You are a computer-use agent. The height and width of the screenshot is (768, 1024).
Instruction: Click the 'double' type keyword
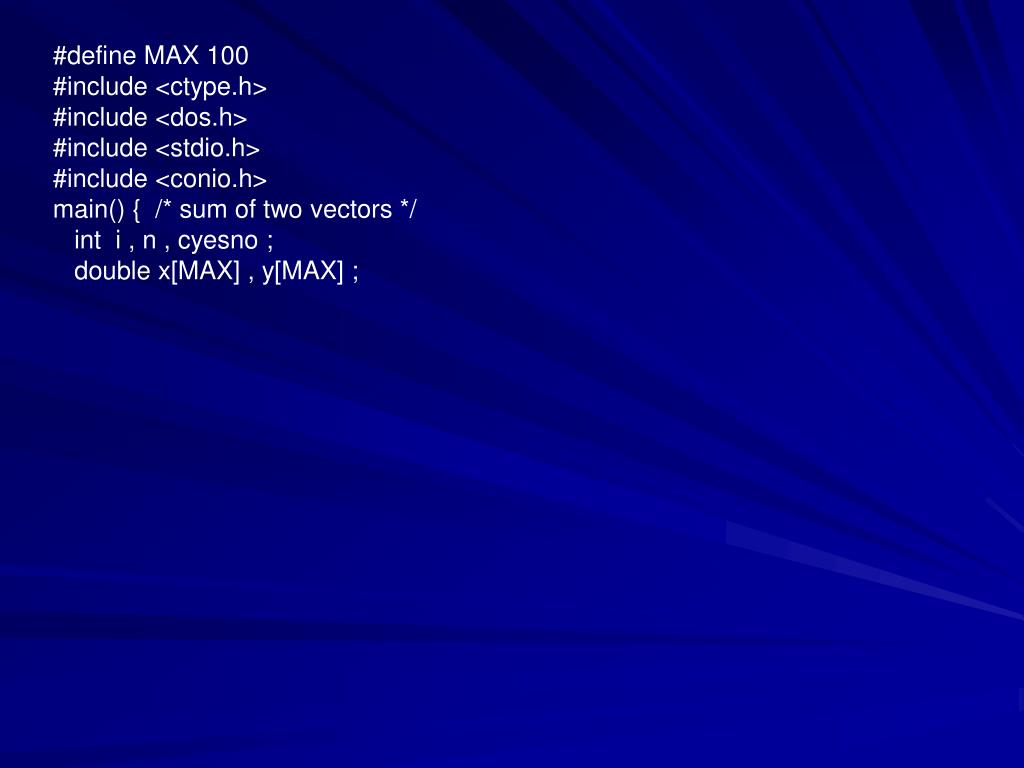tap(112, 271)
